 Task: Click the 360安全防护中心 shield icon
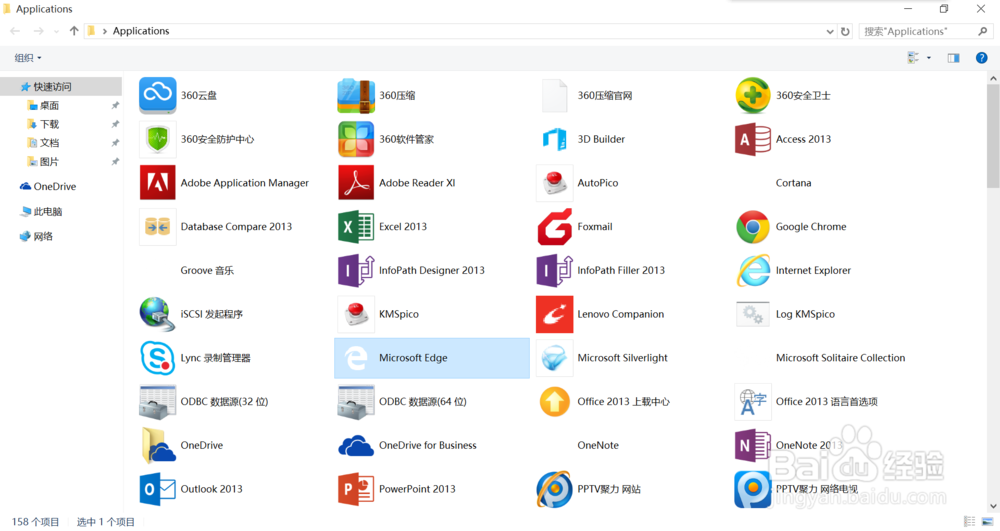158,139
